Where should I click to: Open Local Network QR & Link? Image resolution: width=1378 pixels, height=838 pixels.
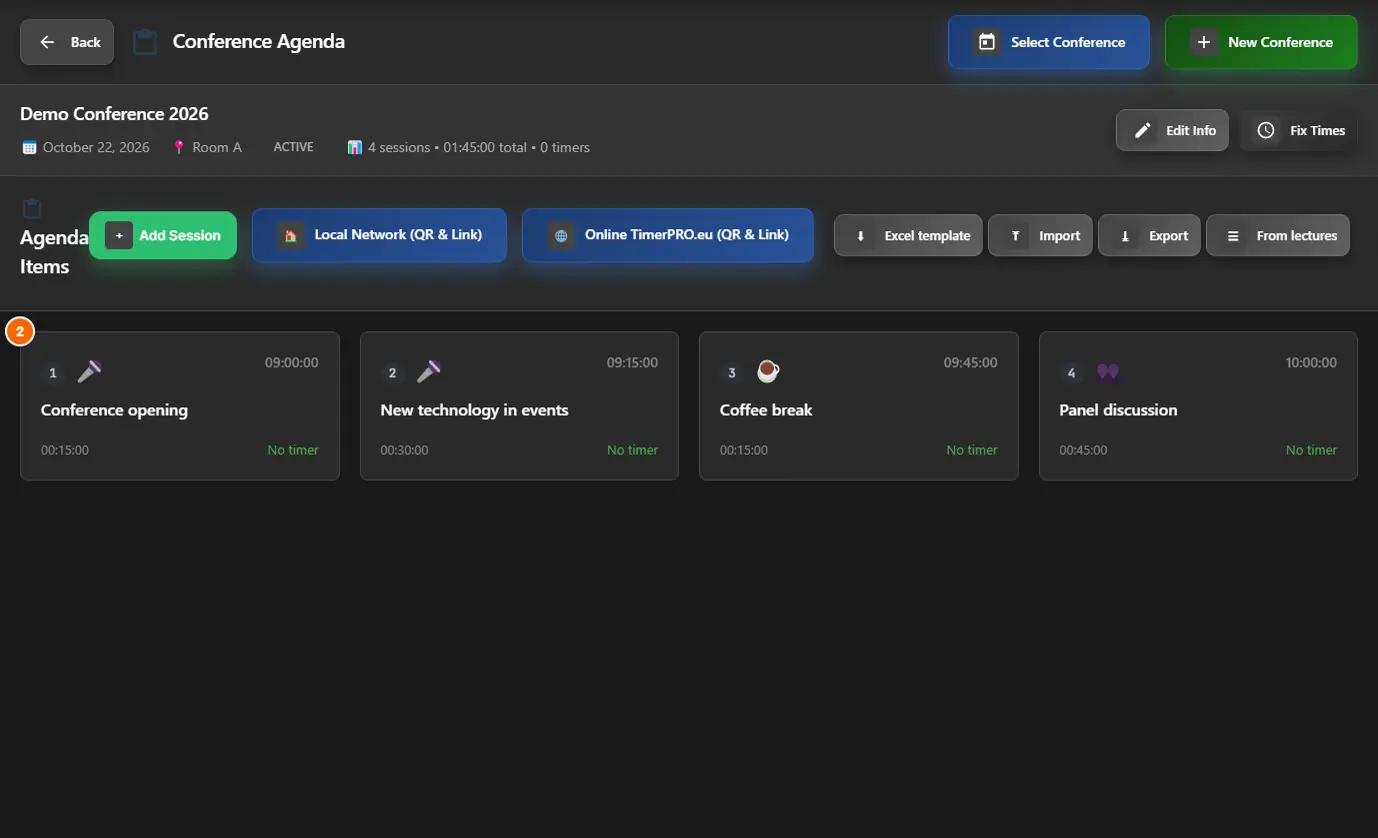pos(379,235)
